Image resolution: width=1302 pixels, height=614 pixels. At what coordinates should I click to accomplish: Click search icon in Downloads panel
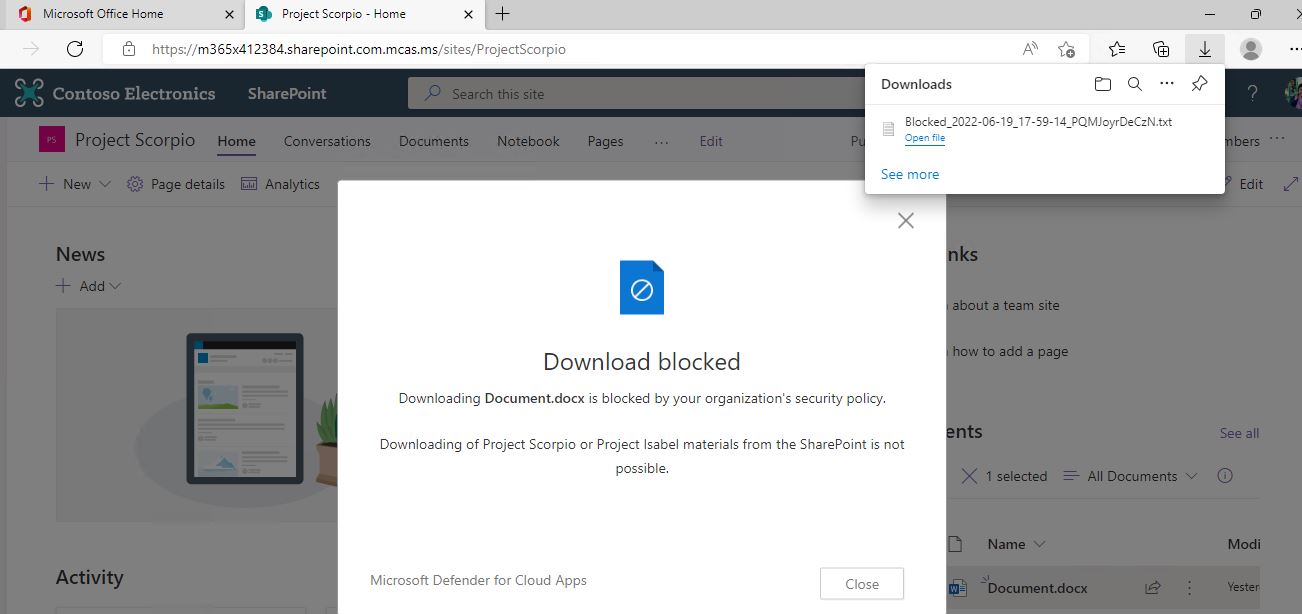point(1134,84)
